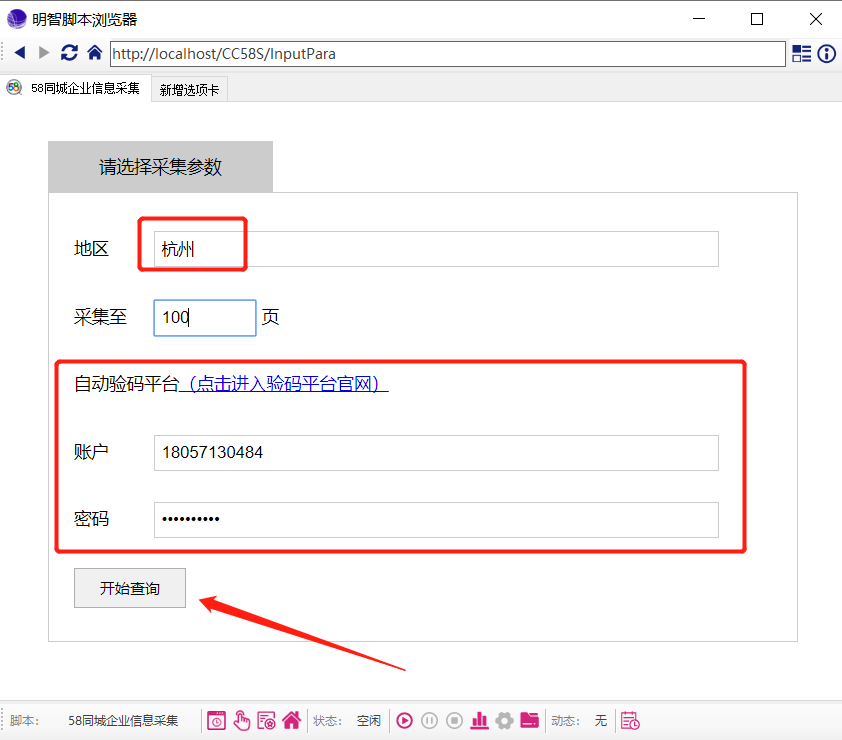This screenshot has width=842, height=740.
Task: Click the 空闲 status text
Action: tap(369, 721)
